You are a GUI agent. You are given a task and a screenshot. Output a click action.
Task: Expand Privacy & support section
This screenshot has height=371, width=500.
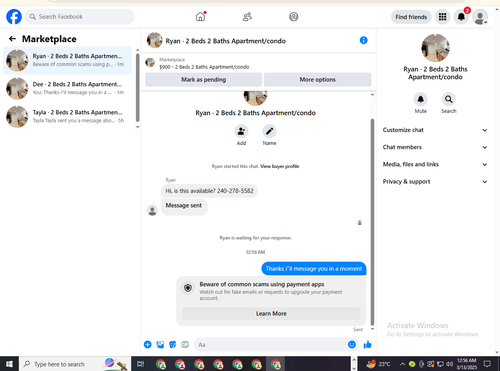[x=435, y=182]
